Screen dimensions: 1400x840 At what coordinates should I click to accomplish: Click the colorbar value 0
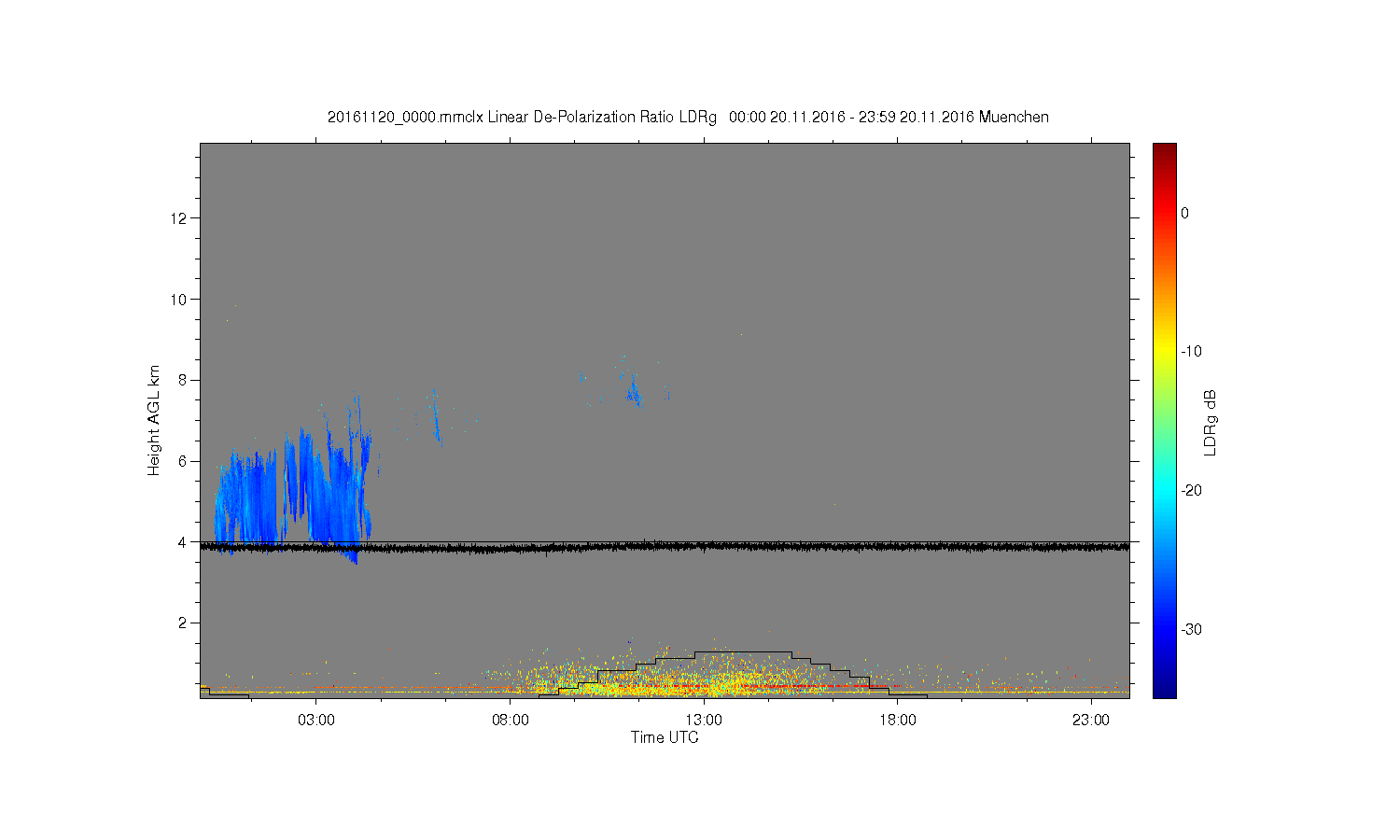[1185, 213]
